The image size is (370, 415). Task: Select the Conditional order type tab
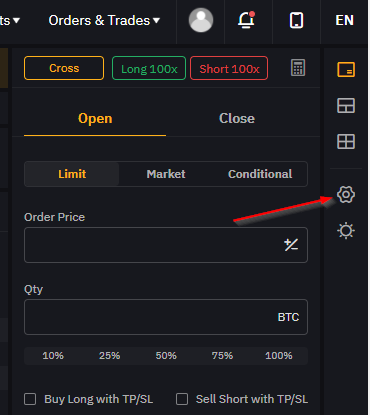(260, 174)
